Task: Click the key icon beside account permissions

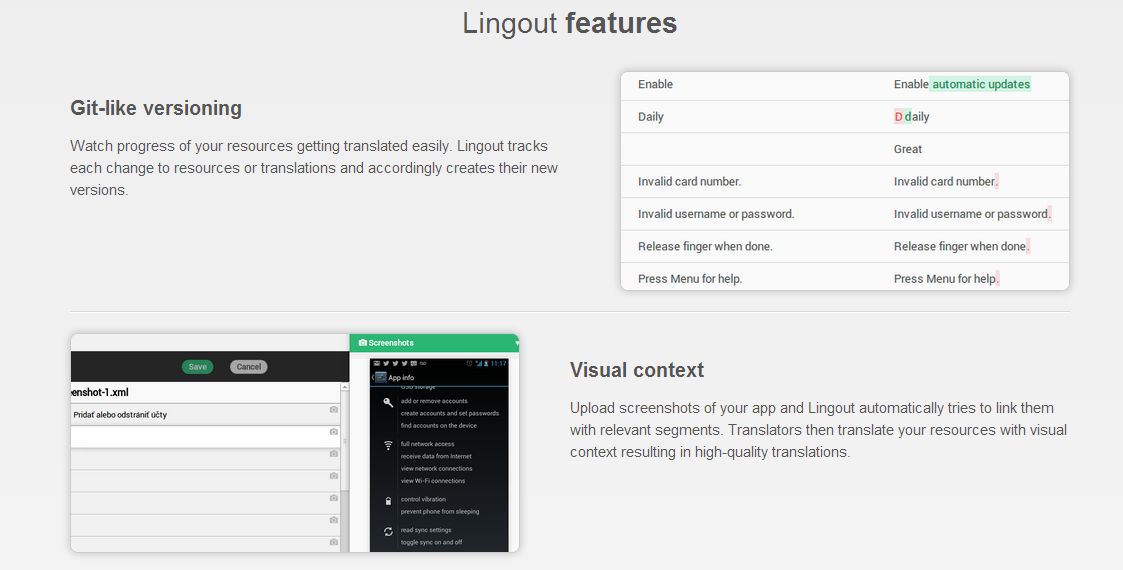Action: (x=387, y=402)
